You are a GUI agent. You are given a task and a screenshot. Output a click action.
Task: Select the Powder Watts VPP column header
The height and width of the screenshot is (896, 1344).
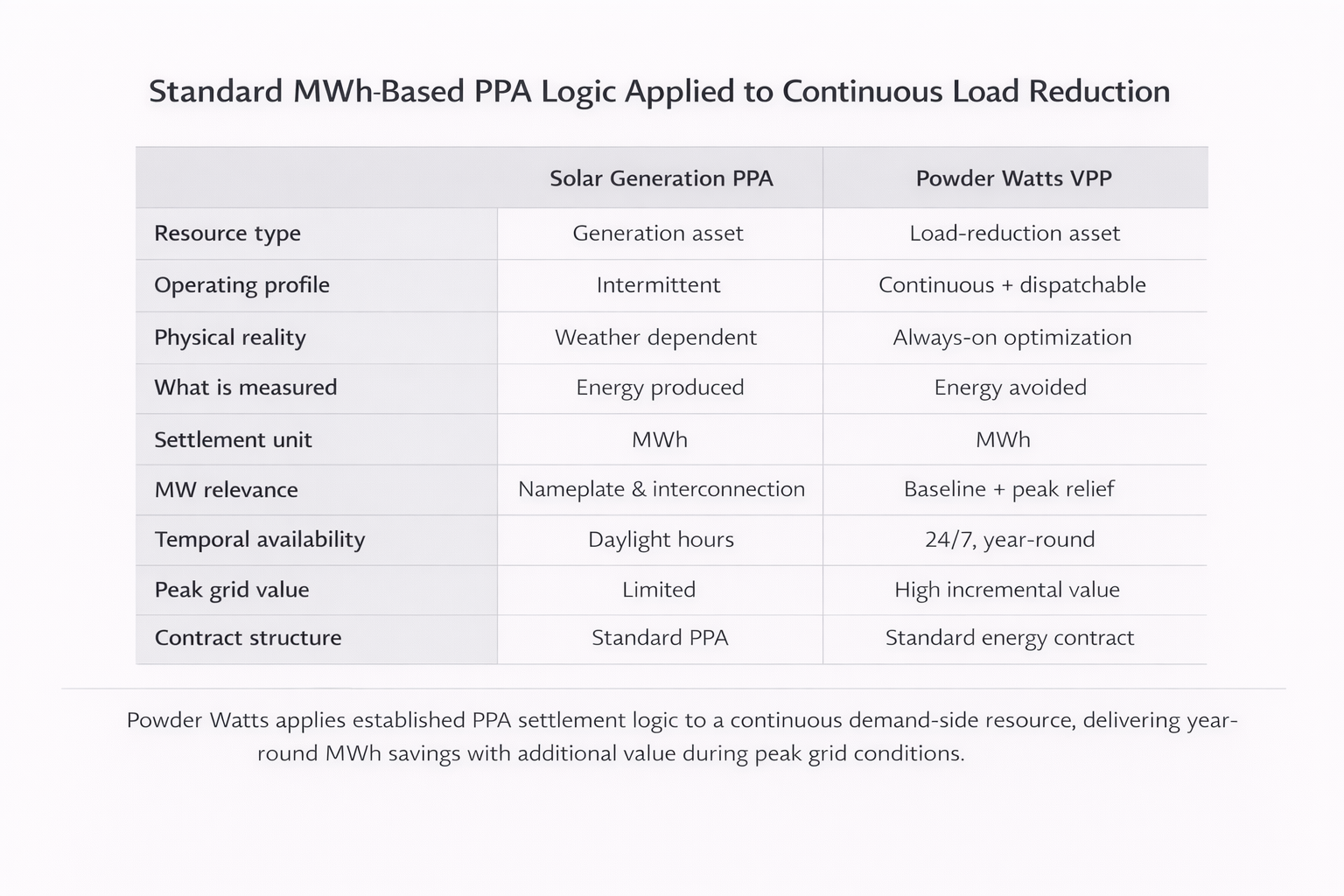click(x=1013, y=178)
